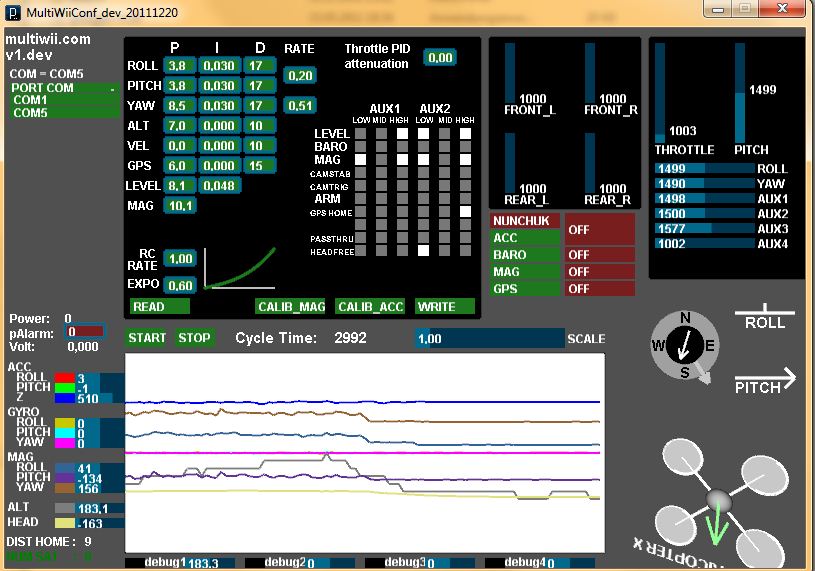Toggle LEVEL checkbox under AUX2 LOW
The width and height of the screenshot is (815, 571).
(x=424, y=134)
